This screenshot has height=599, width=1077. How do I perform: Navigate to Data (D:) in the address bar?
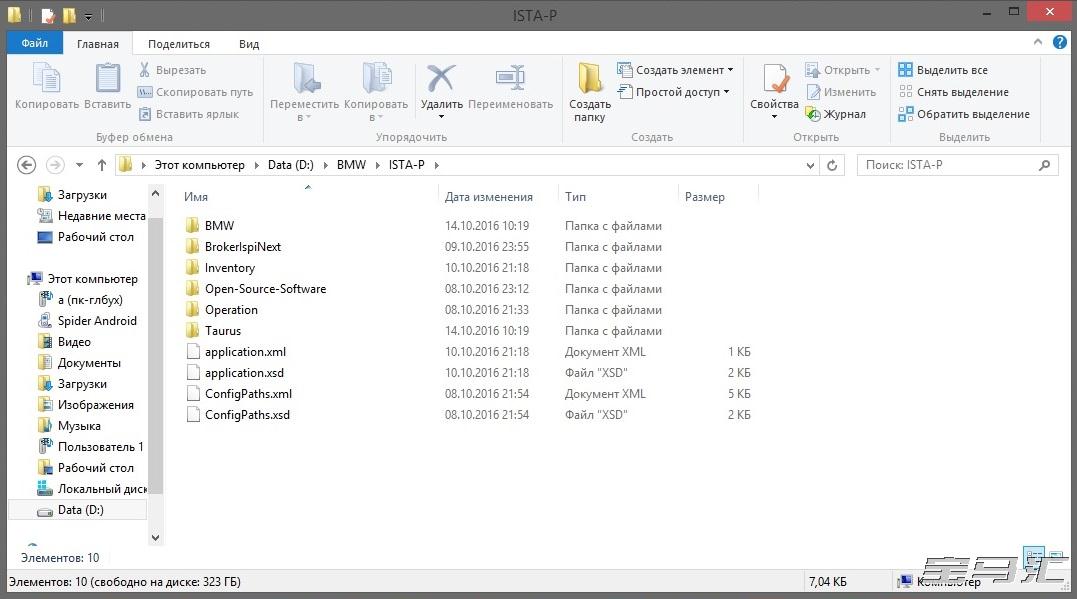coord(291,165)
